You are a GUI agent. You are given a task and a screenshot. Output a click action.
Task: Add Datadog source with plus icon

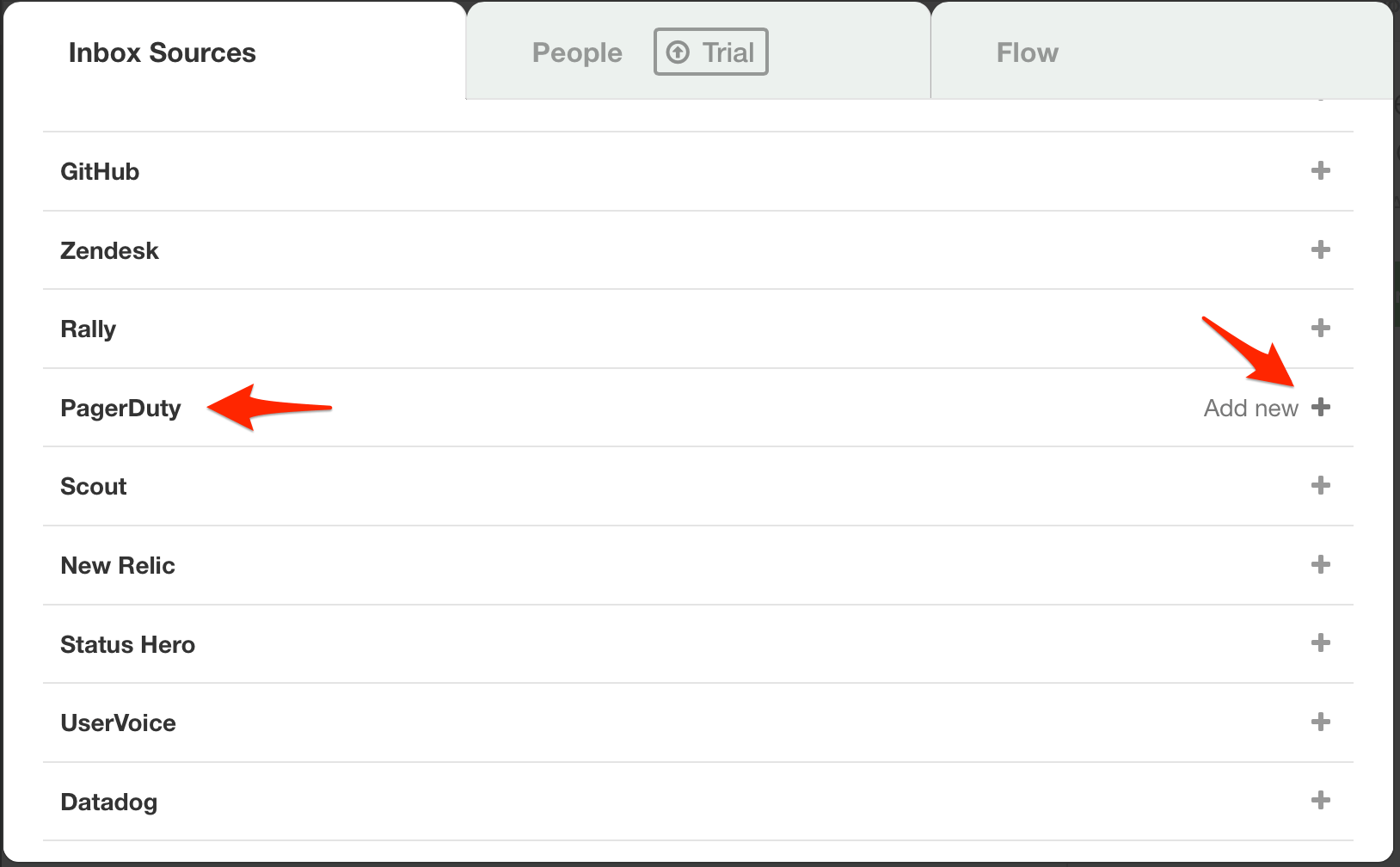point(1320,800)
